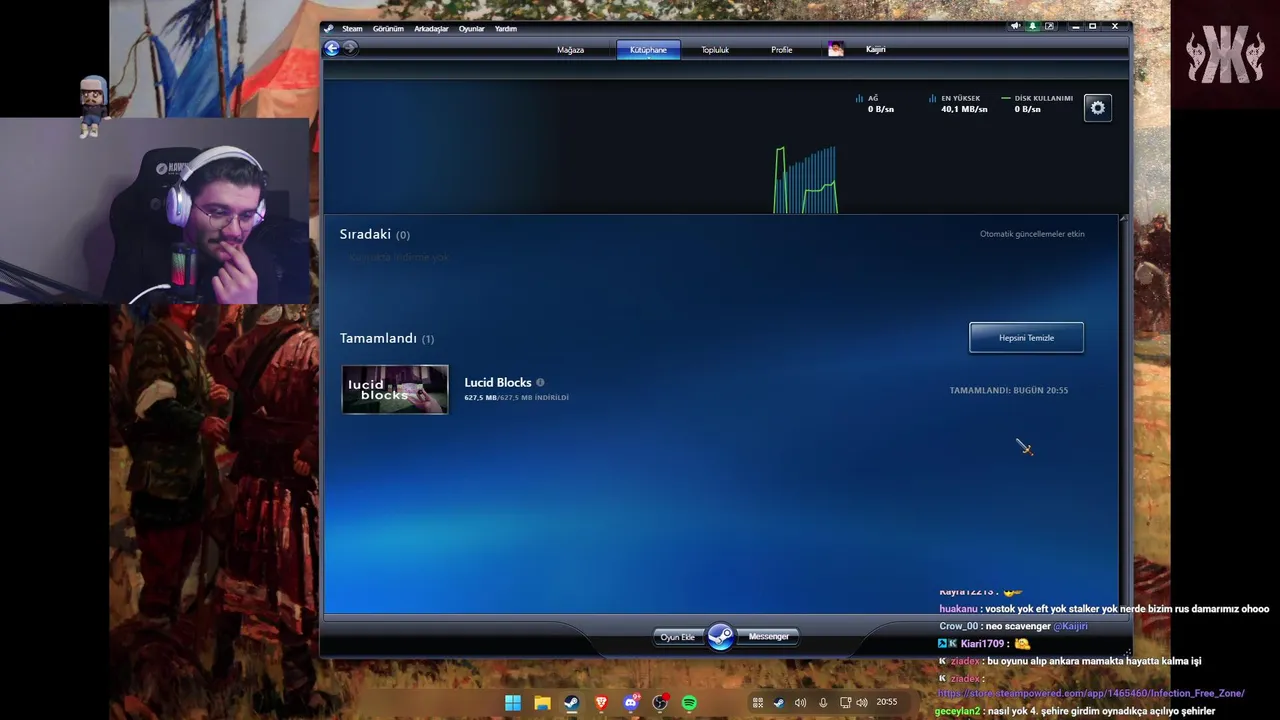Click the geceylan2 username in chat
Screen dimensions: 1280x720
point(958,711)
